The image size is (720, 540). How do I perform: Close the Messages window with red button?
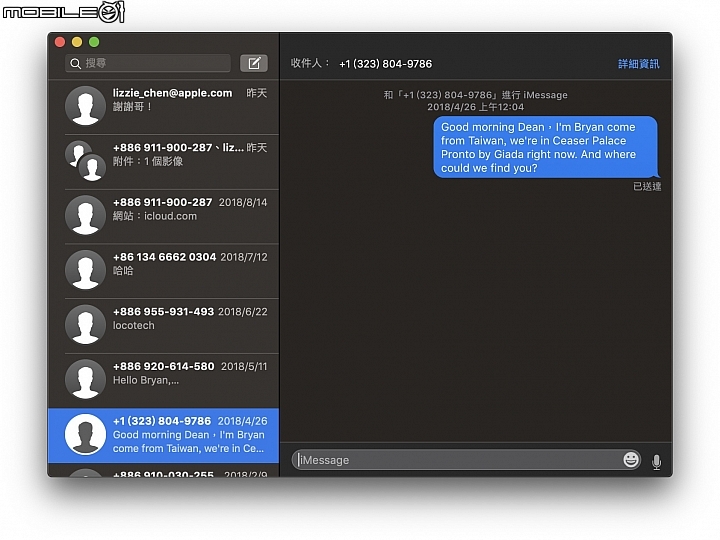pyautogui.click(x=60, y=42)
